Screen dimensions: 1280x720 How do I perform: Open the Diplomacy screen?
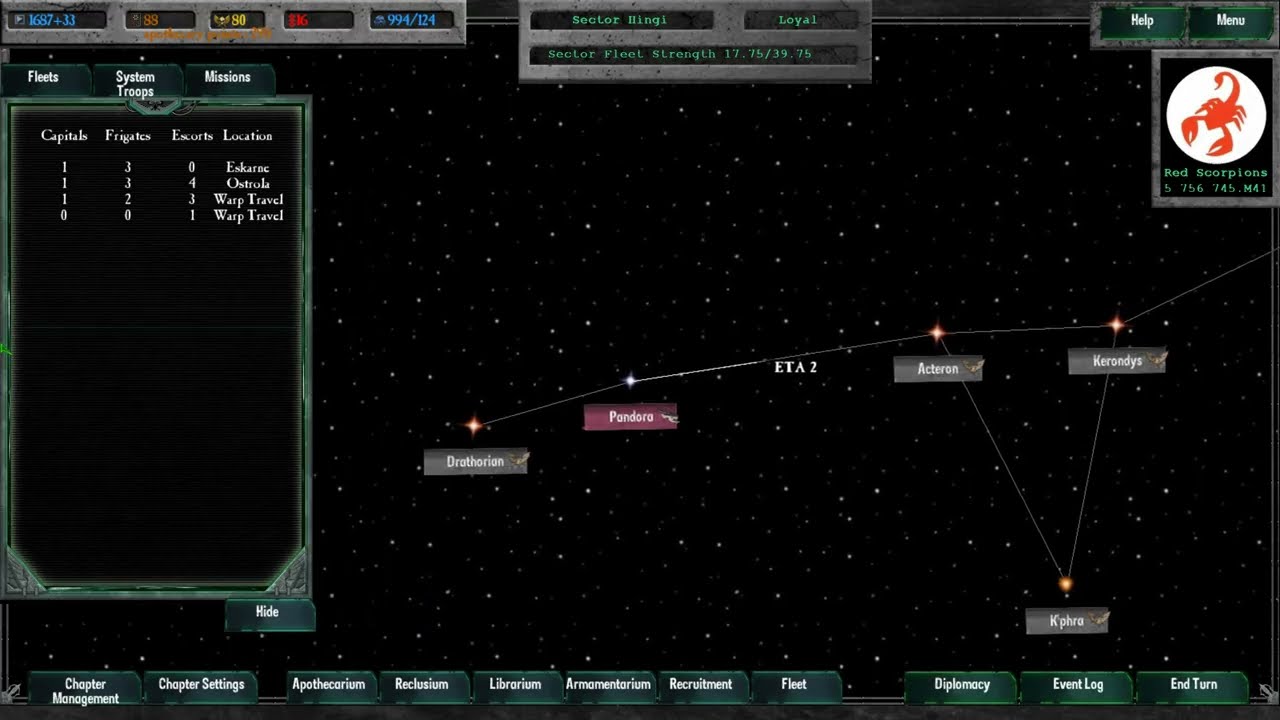(x=962, y=687)
